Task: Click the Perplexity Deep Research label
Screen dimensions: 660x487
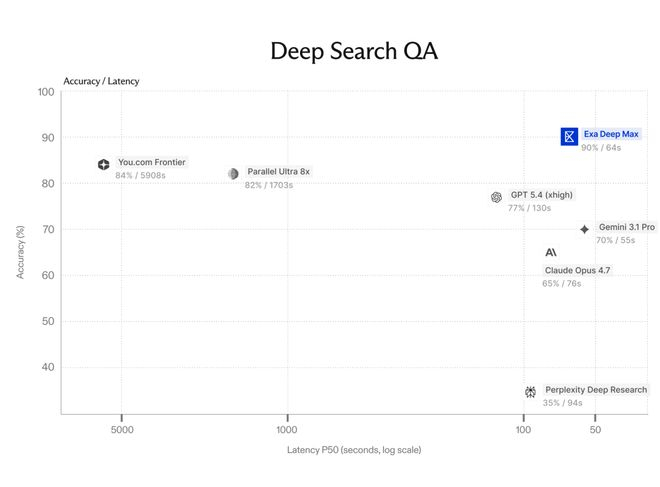Action: pyautogui.click(x=596, y=390)
